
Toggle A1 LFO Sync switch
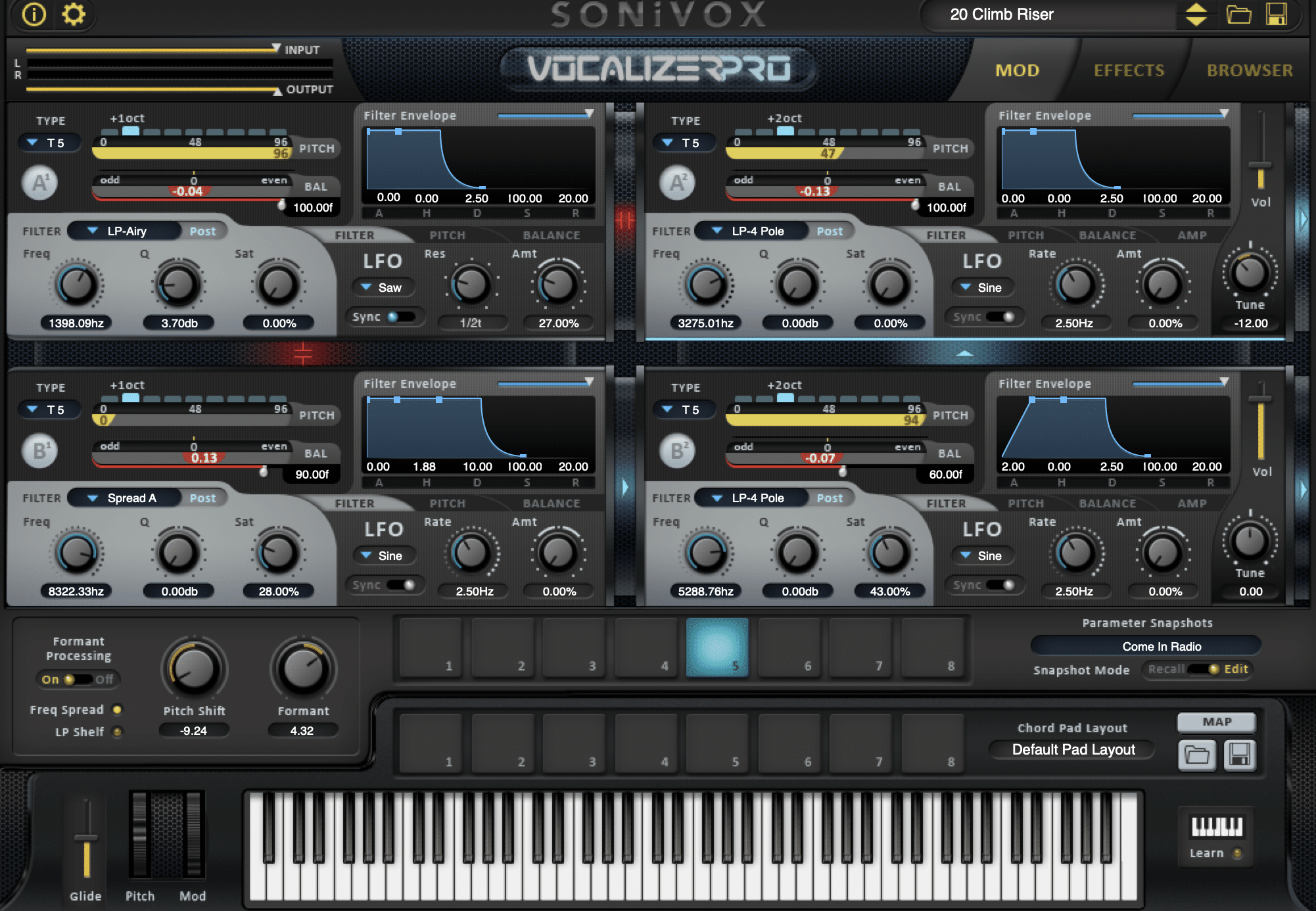[x=401, y=317]
